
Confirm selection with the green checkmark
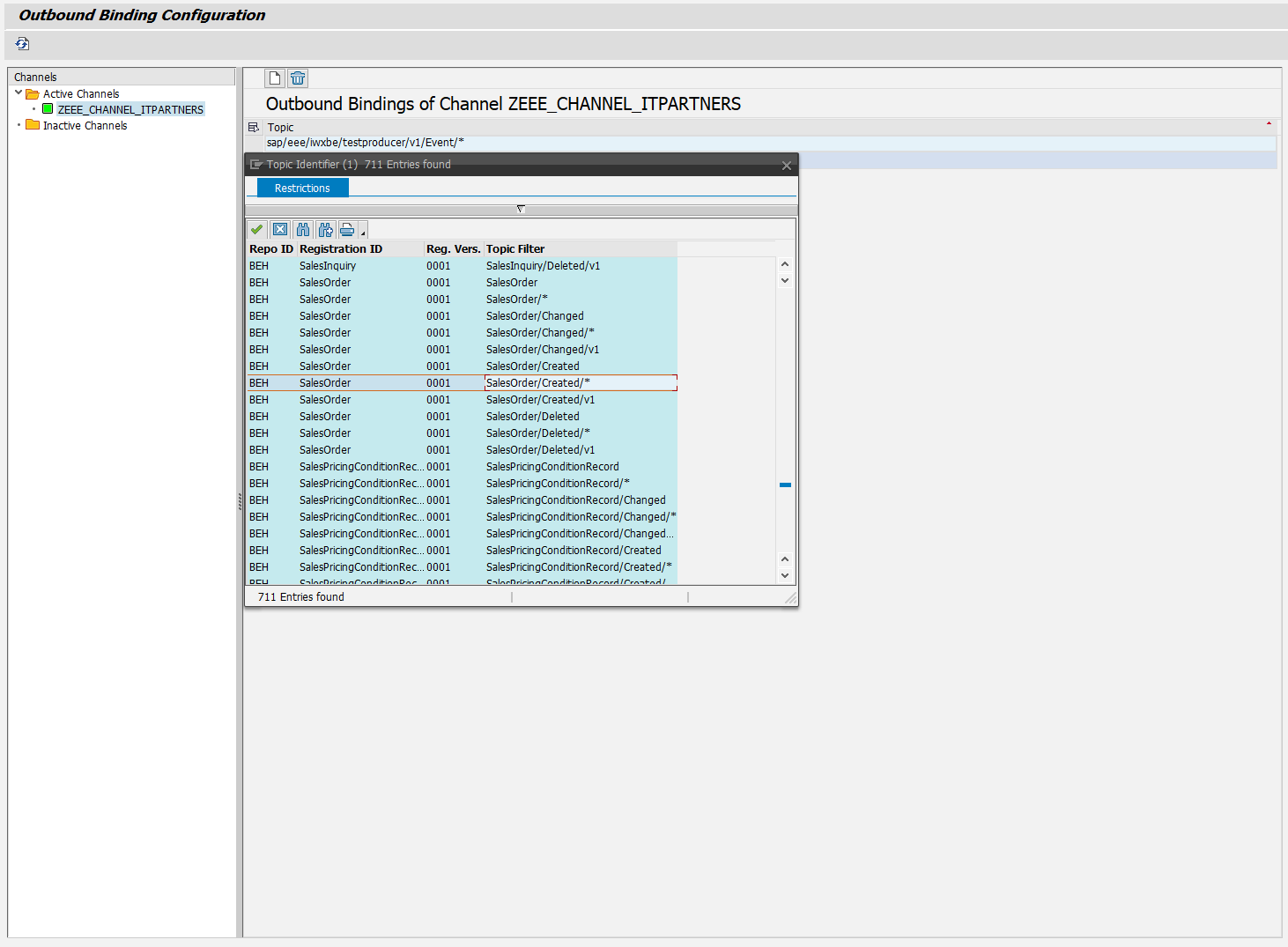(256, 230)
